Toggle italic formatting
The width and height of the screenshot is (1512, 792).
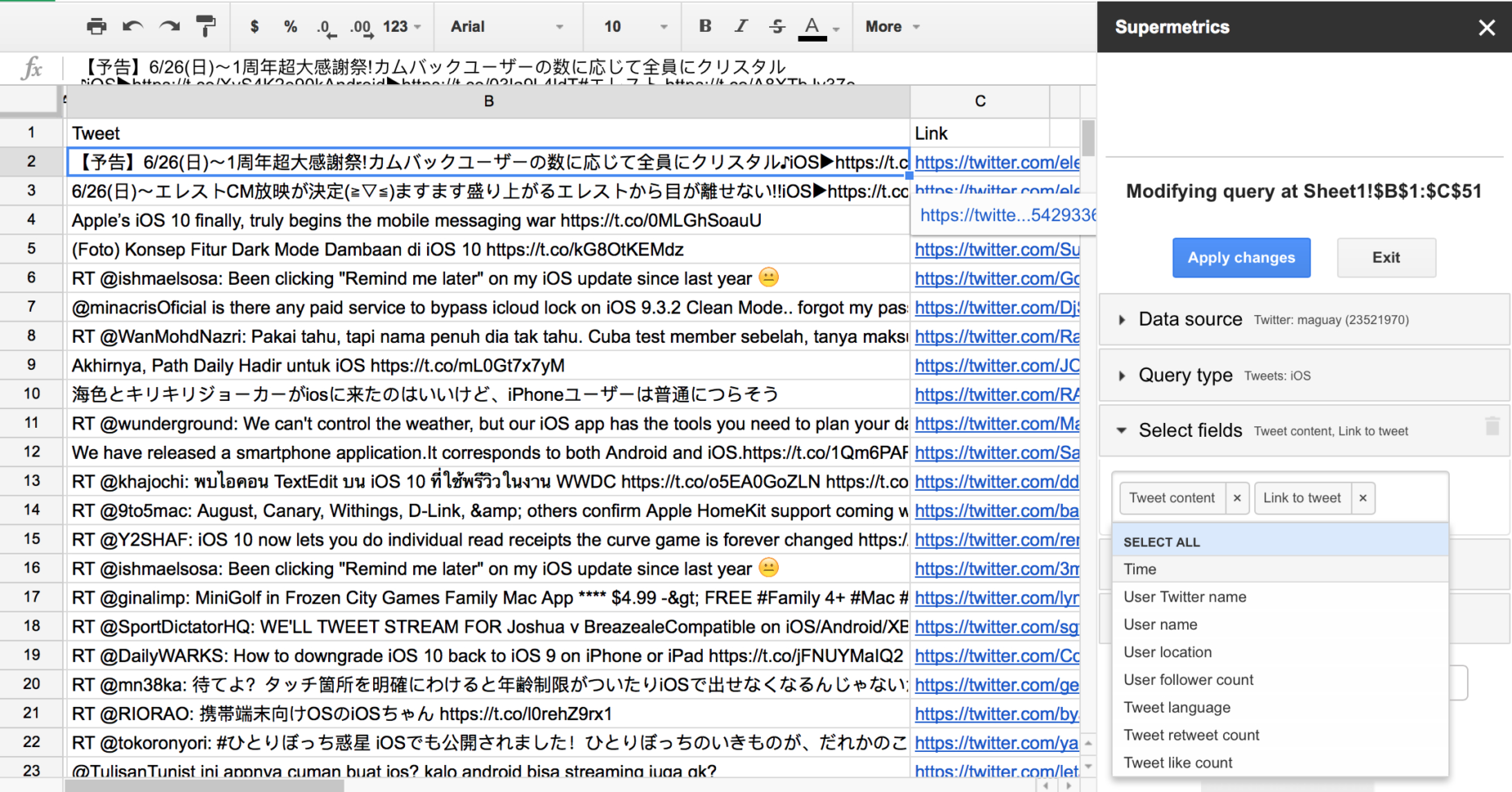[x=740, y=26]
